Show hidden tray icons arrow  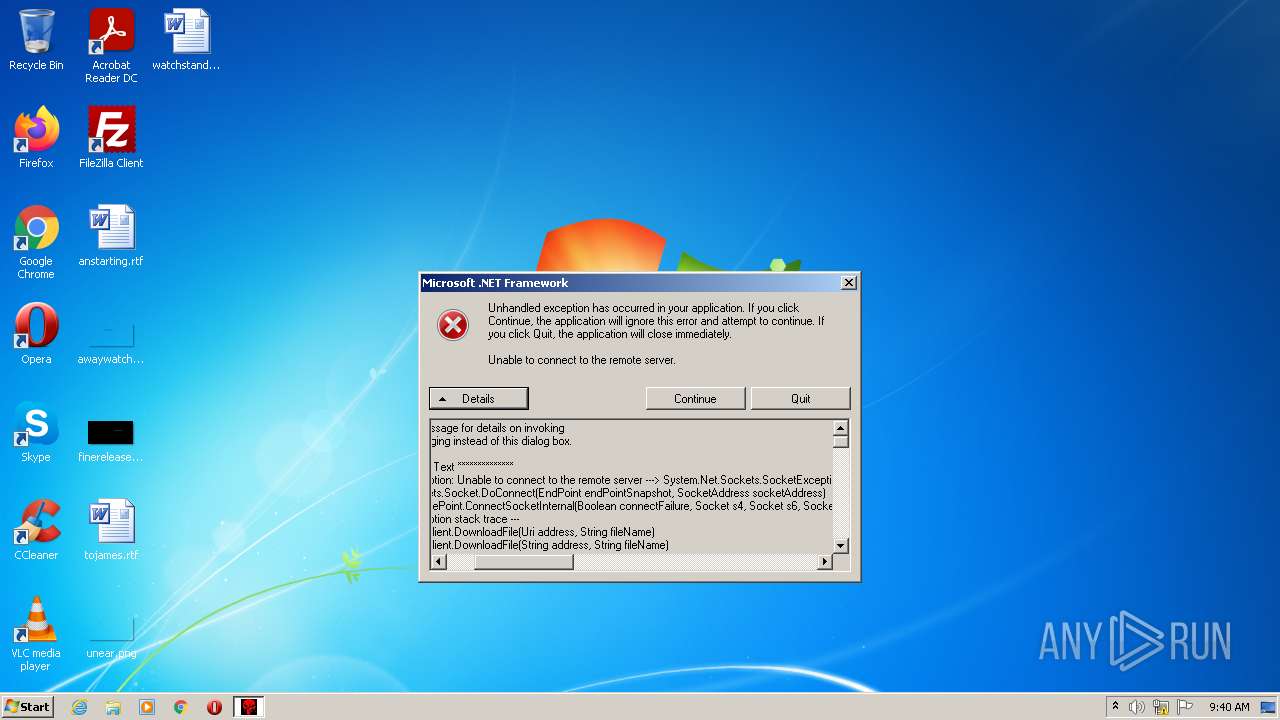coord(1115,707)
